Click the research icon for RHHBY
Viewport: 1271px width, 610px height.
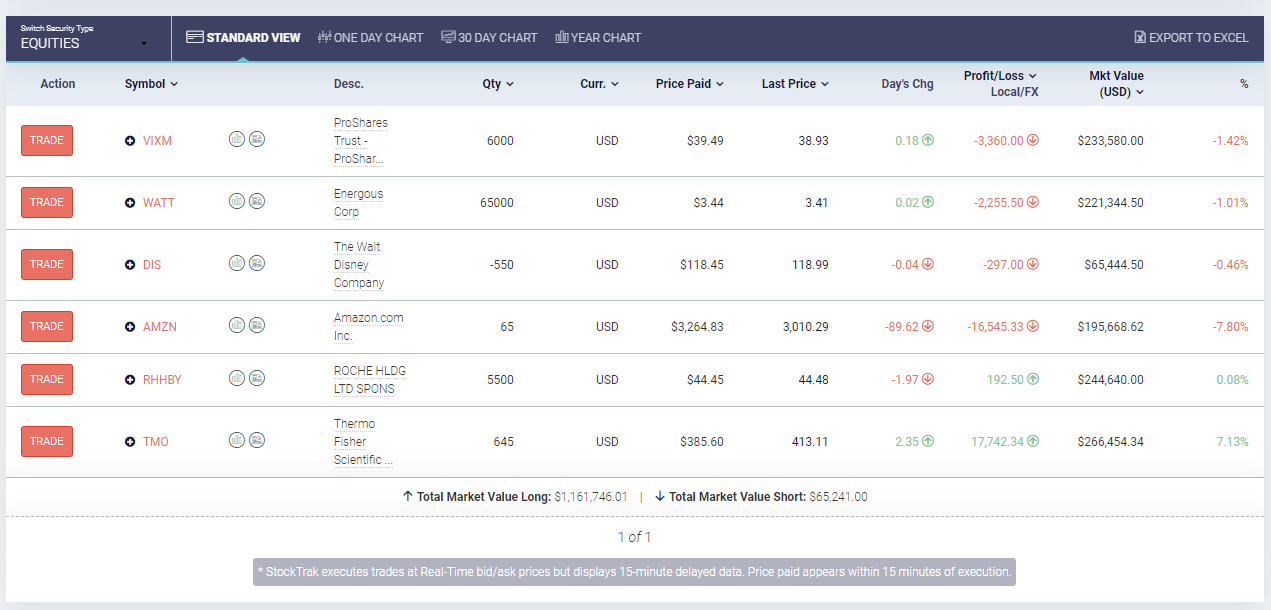click(x=257, y=378)
